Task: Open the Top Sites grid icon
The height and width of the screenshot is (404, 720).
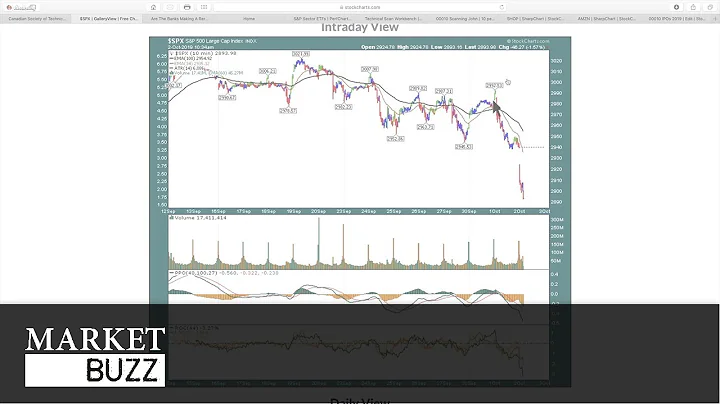Action: click(x=204, y=7)
